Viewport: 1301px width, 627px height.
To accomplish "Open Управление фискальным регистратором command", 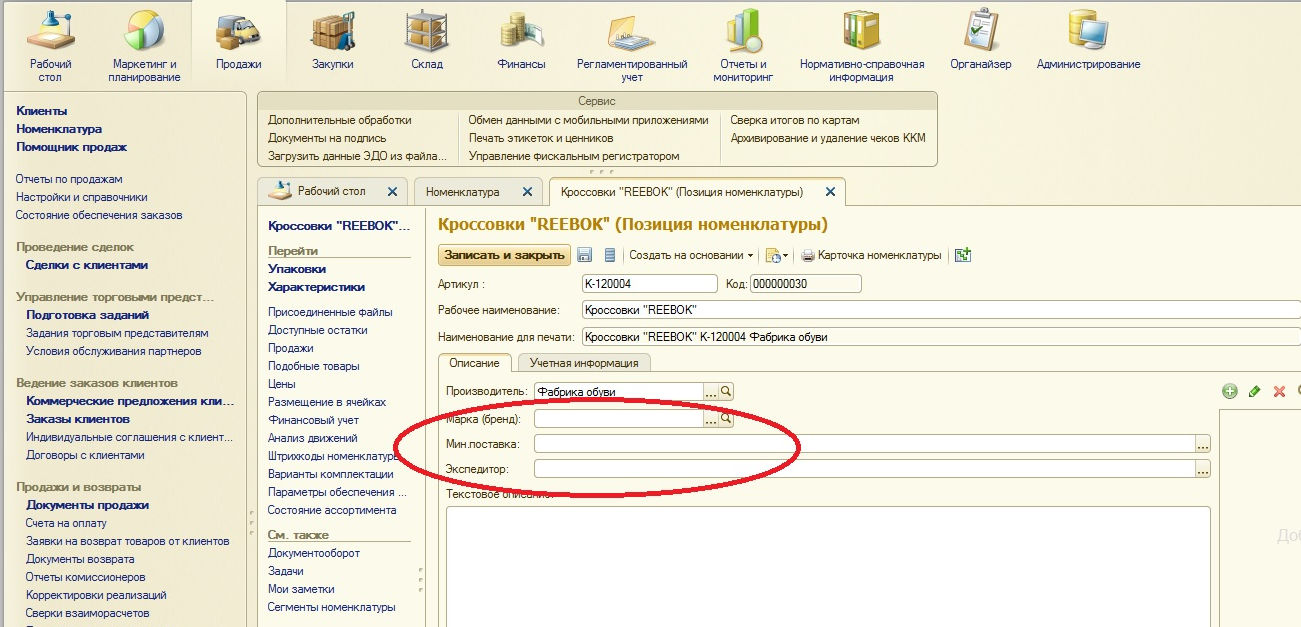I will pos(574,156).
